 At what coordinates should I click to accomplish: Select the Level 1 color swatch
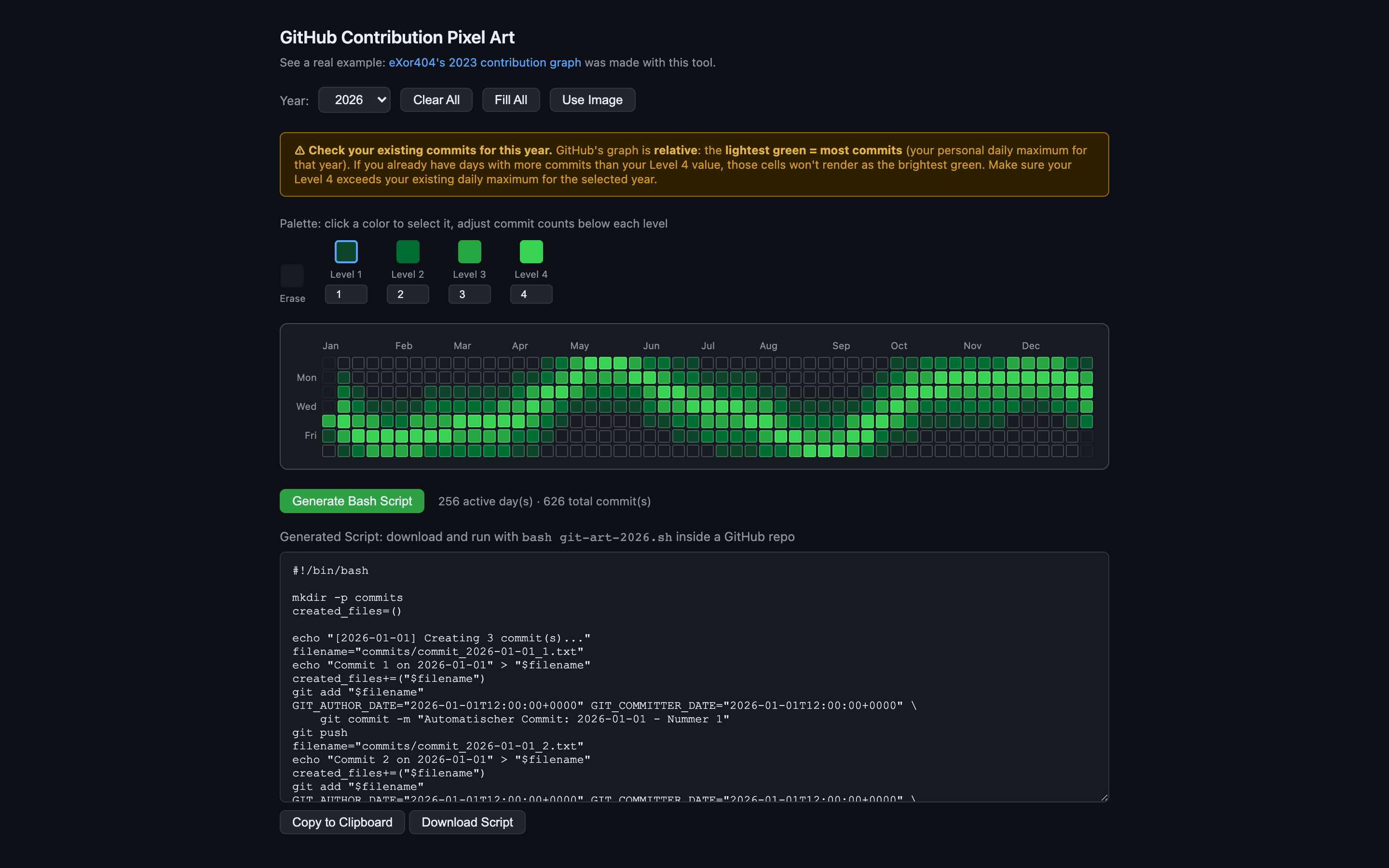click(346, 252)
